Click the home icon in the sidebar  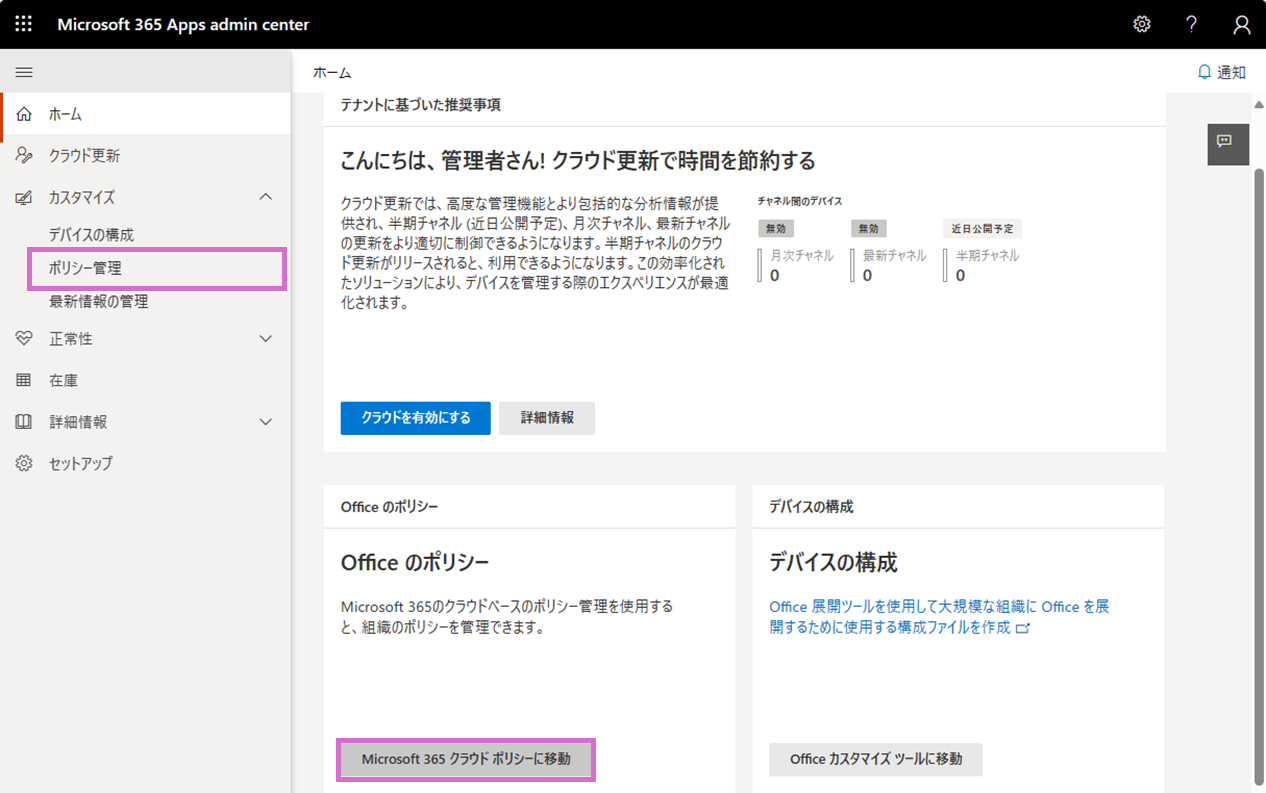tap(24, 114)
